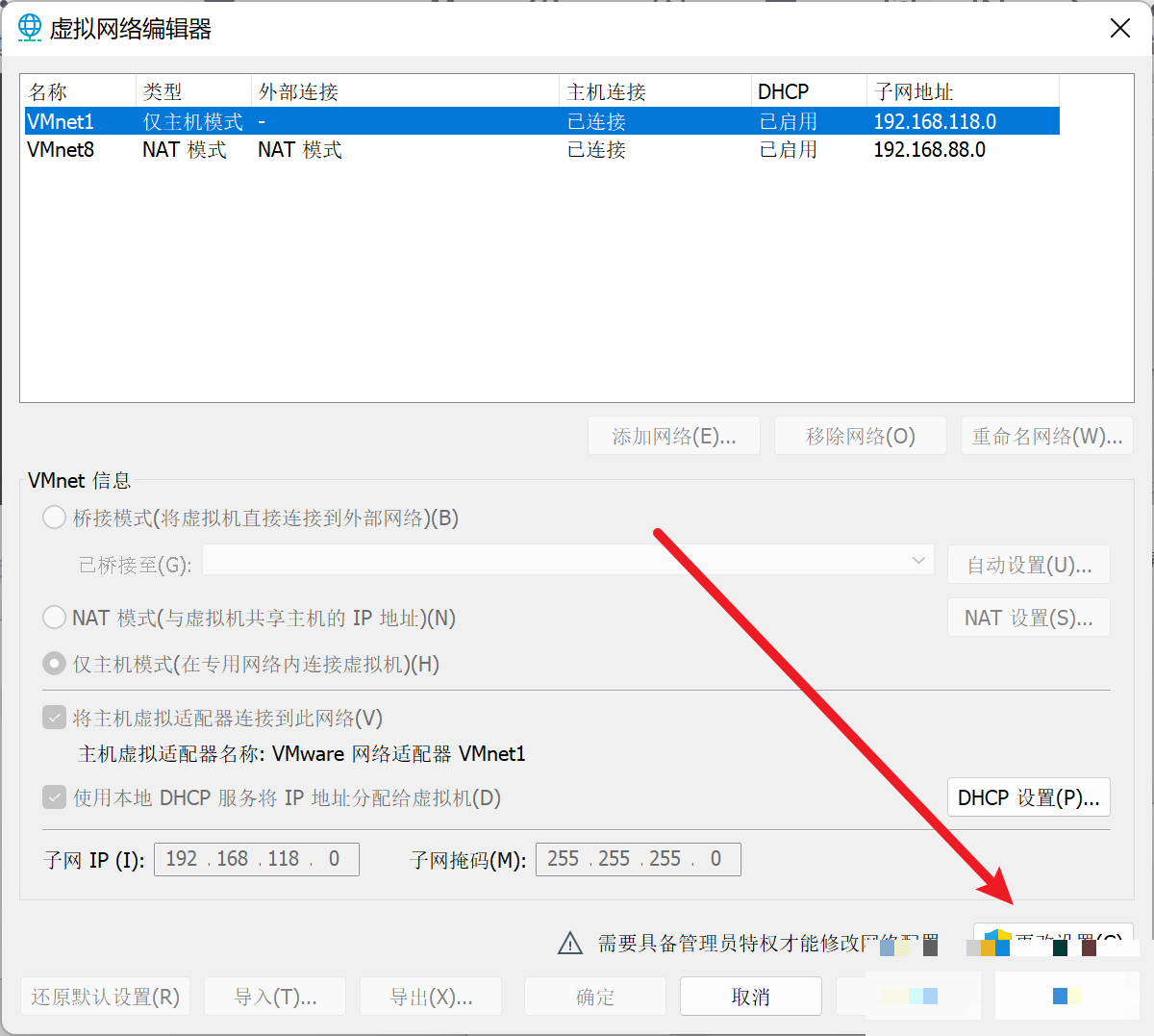The height and width of the screenshot is (1036, 1154).
Task: Click the 子网地址 column header
Action: [963, 91]
